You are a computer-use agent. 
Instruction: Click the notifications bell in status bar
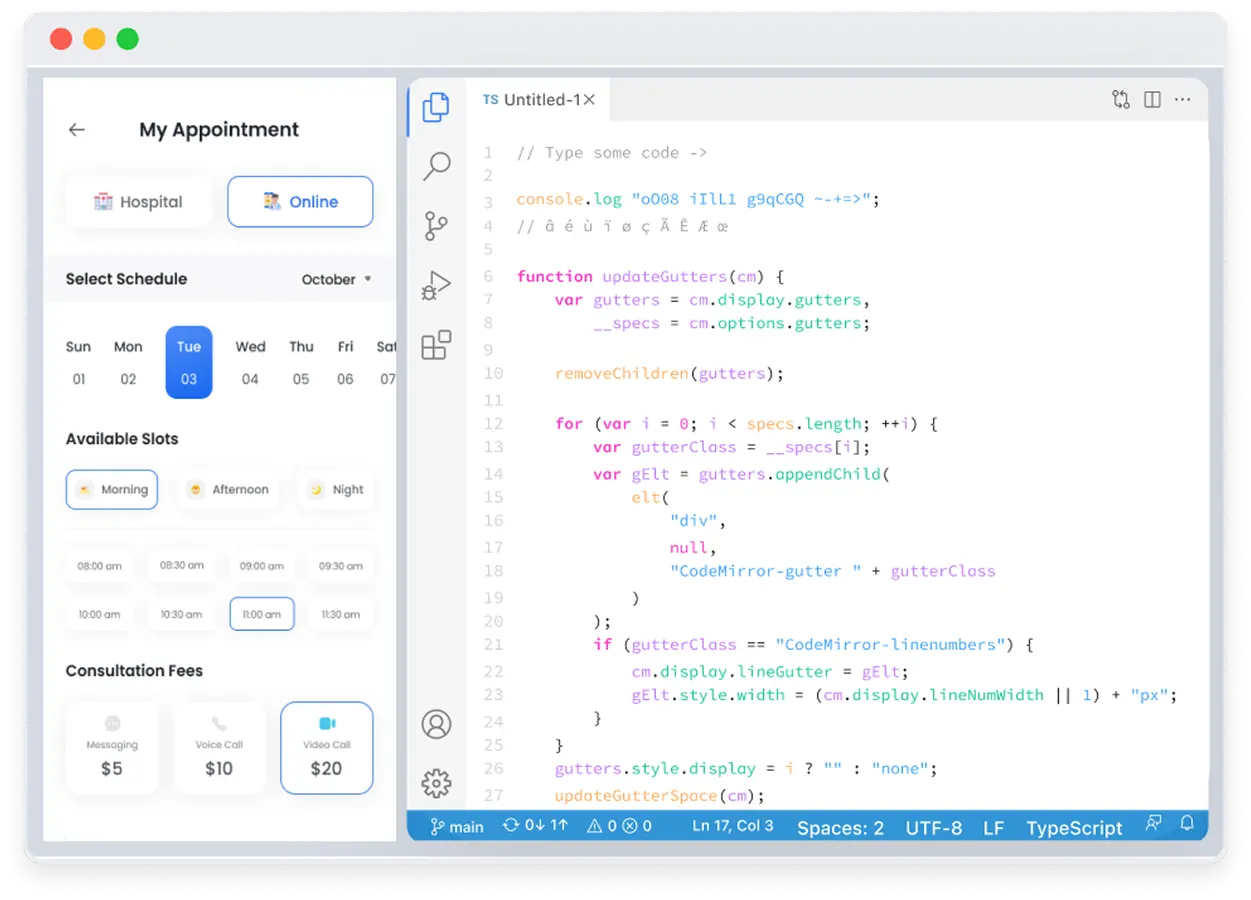point(1187,824)
